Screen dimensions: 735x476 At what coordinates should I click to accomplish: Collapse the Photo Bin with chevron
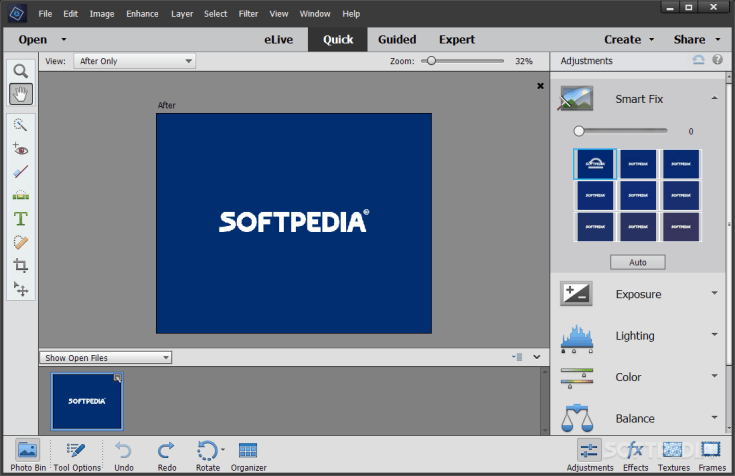[x=537, y=357]
